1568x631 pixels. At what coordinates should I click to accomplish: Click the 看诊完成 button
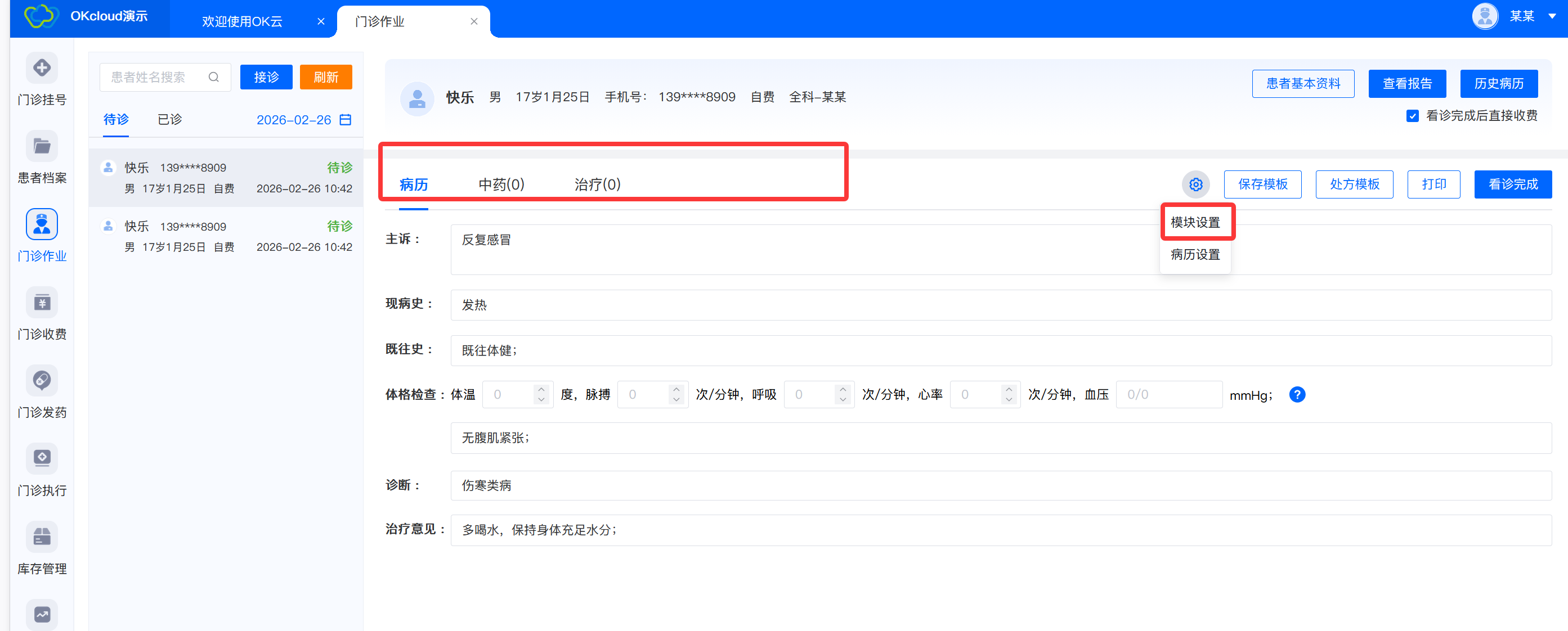(x=1513, y=184)
